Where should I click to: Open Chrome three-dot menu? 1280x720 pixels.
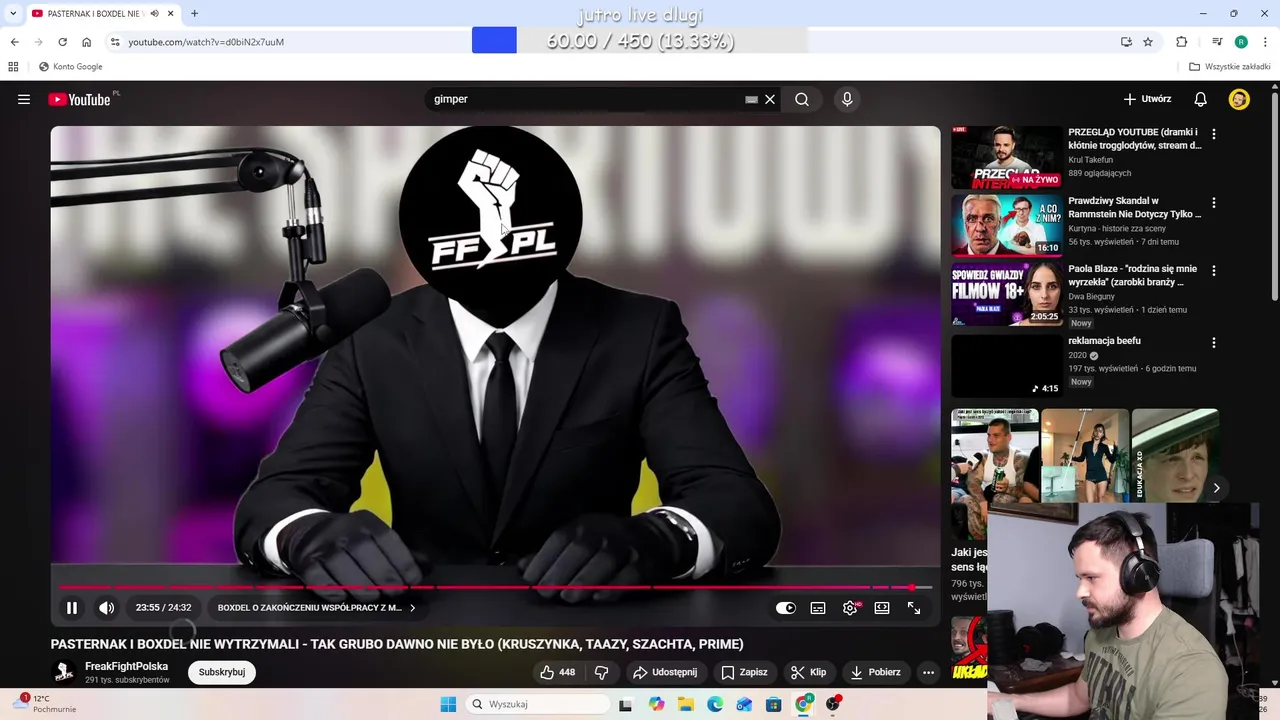1265,42
